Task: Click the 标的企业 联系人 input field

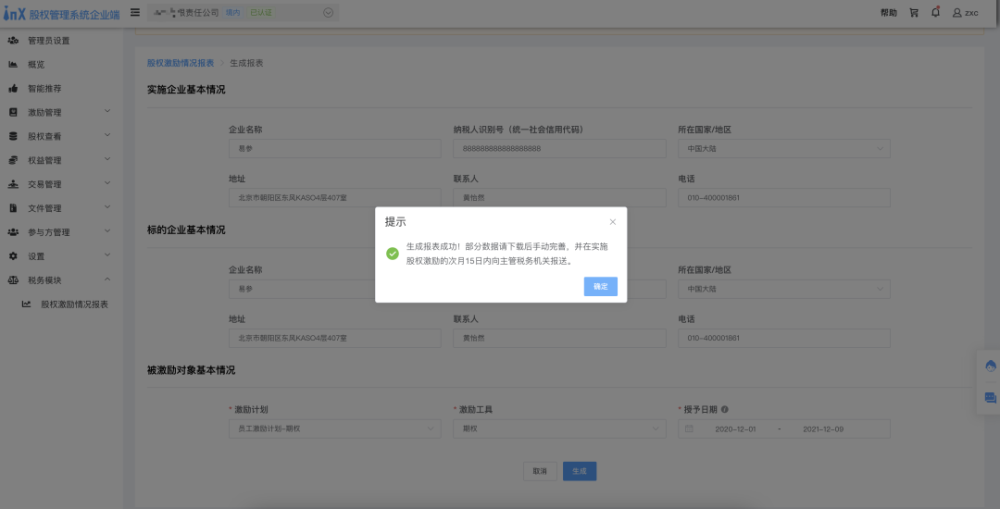Action: [x=559, y=338]
